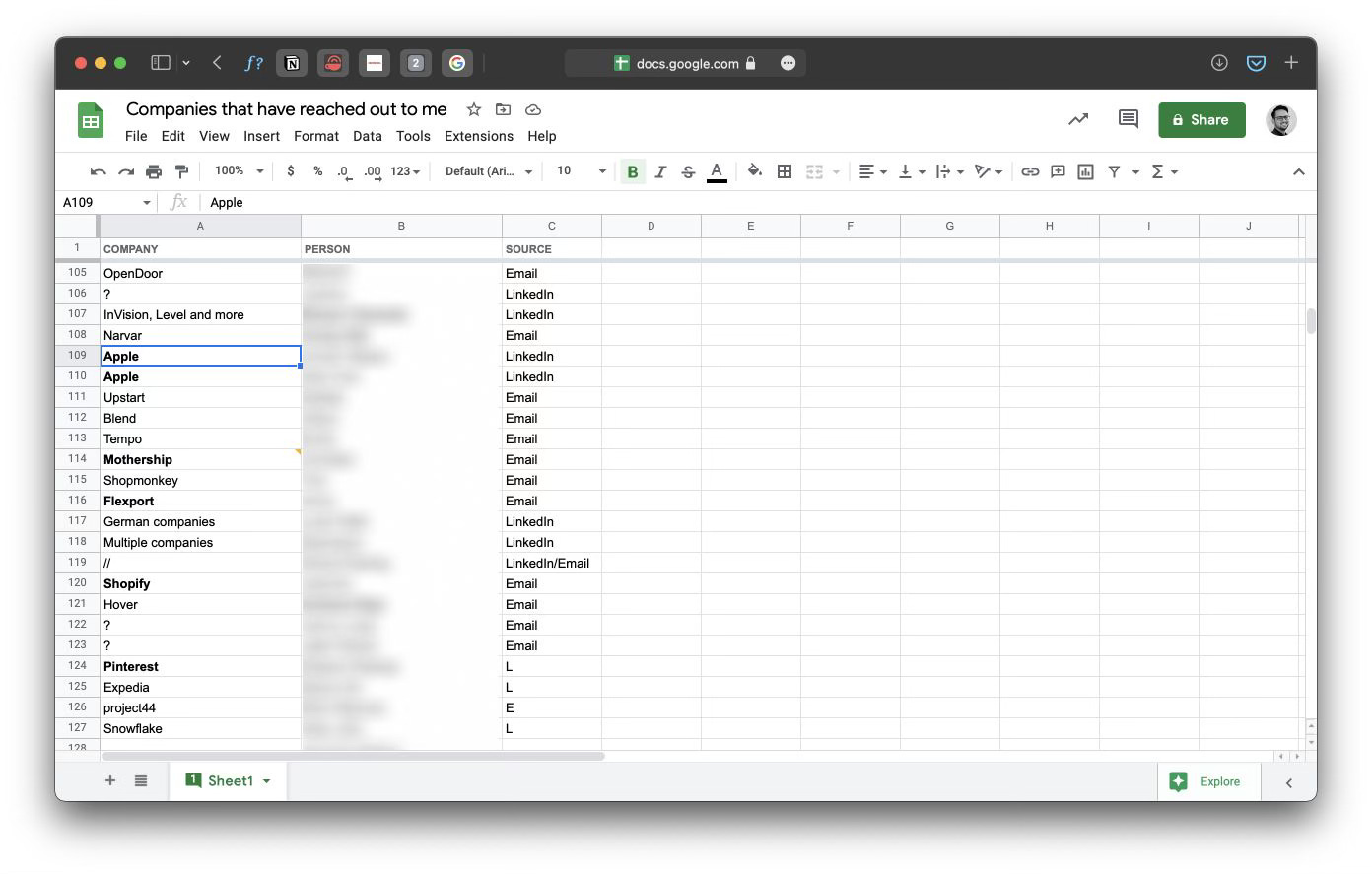Click the Safari back arrow
Screen dimensions: 1372x874
click(217, 63)
